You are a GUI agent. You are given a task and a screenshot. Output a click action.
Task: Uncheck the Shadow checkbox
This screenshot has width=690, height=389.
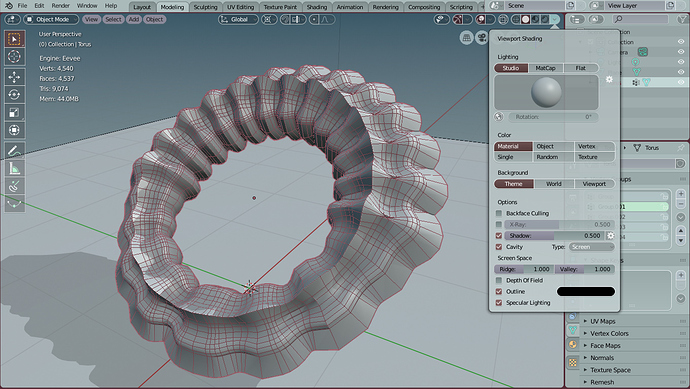click(x=499, y=235)
